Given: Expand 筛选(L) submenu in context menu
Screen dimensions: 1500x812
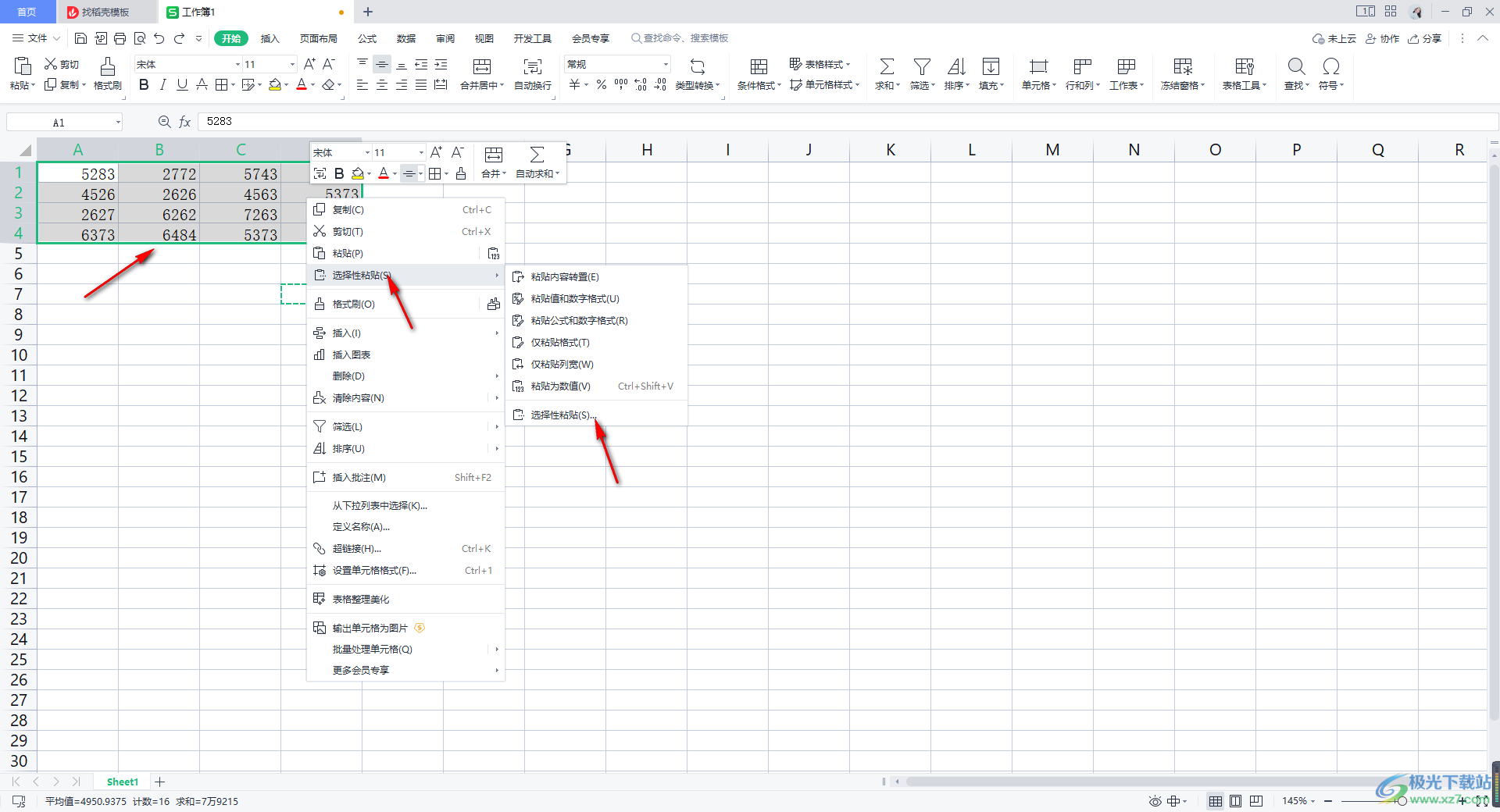Looking at the screenshot, I should point(405,427).
